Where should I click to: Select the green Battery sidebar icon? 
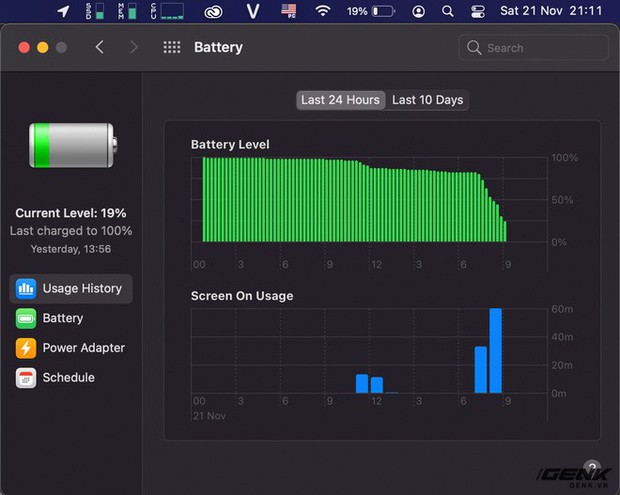pos(26,318)
